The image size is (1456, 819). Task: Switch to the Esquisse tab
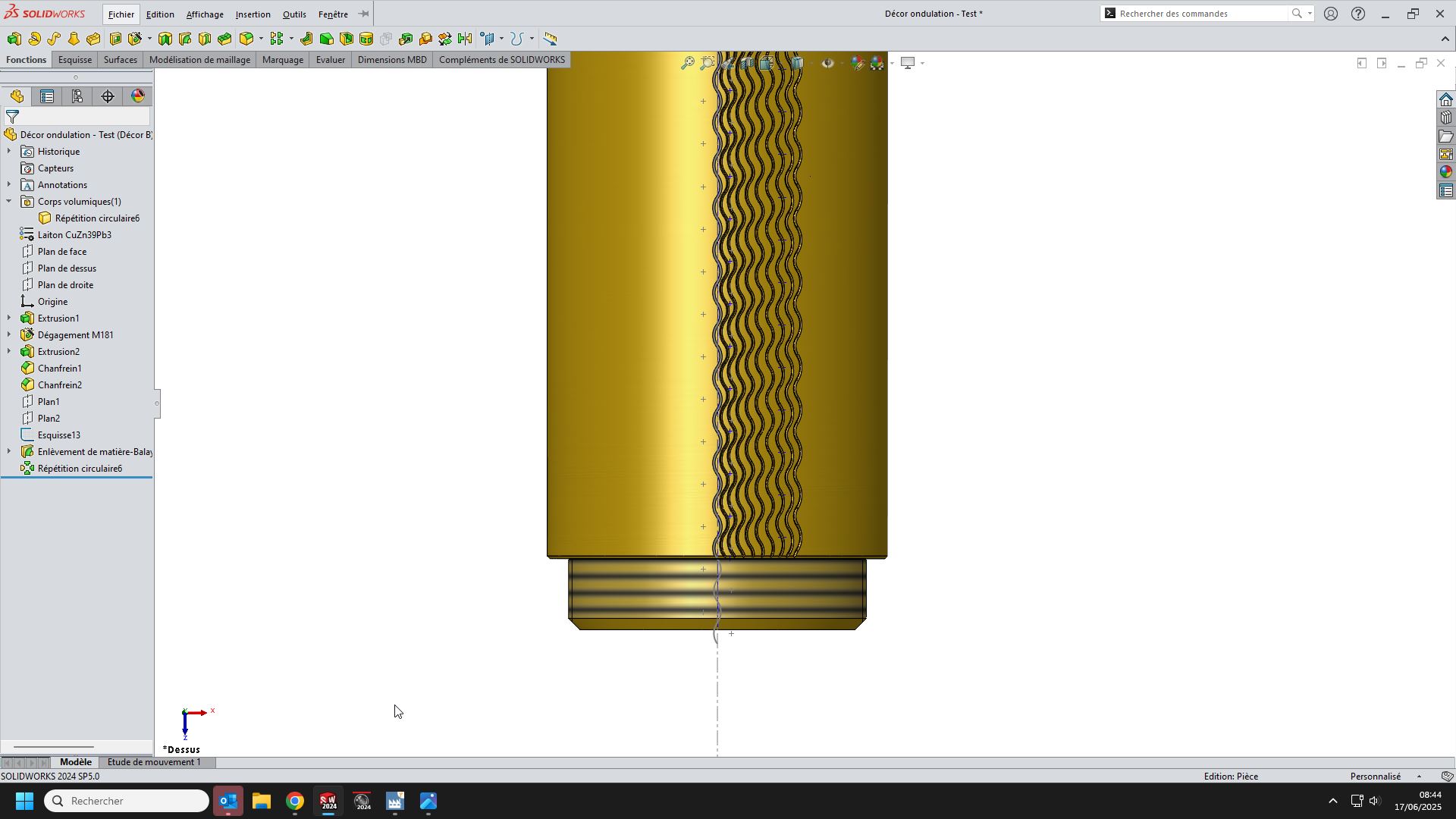coord(75,60)
